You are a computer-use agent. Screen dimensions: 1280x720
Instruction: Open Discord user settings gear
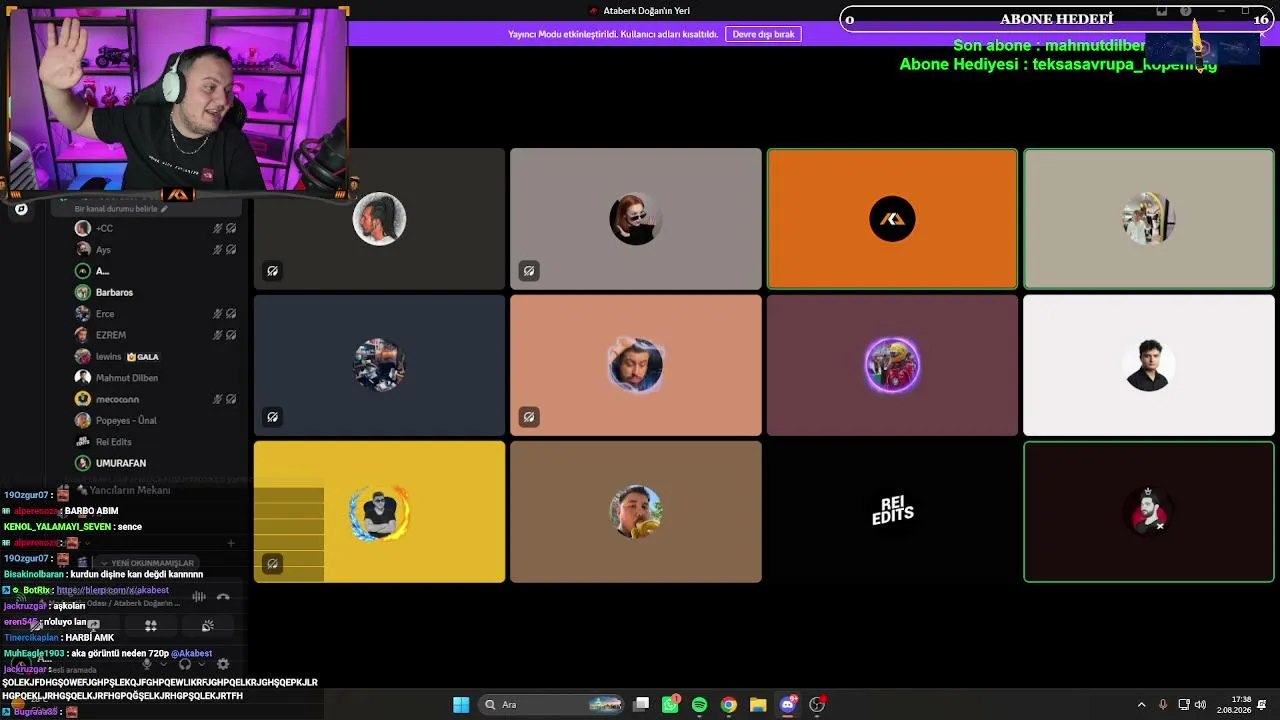[x=223, y=664]
